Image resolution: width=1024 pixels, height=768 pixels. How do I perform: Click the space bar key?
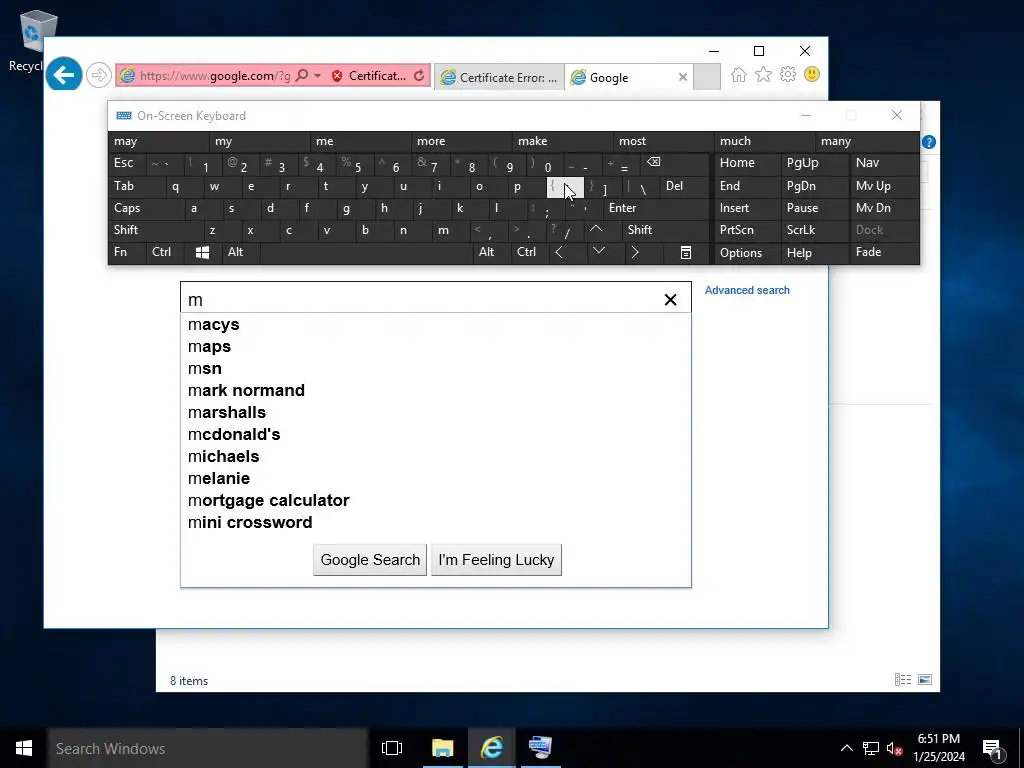click(x=366, y=253)
